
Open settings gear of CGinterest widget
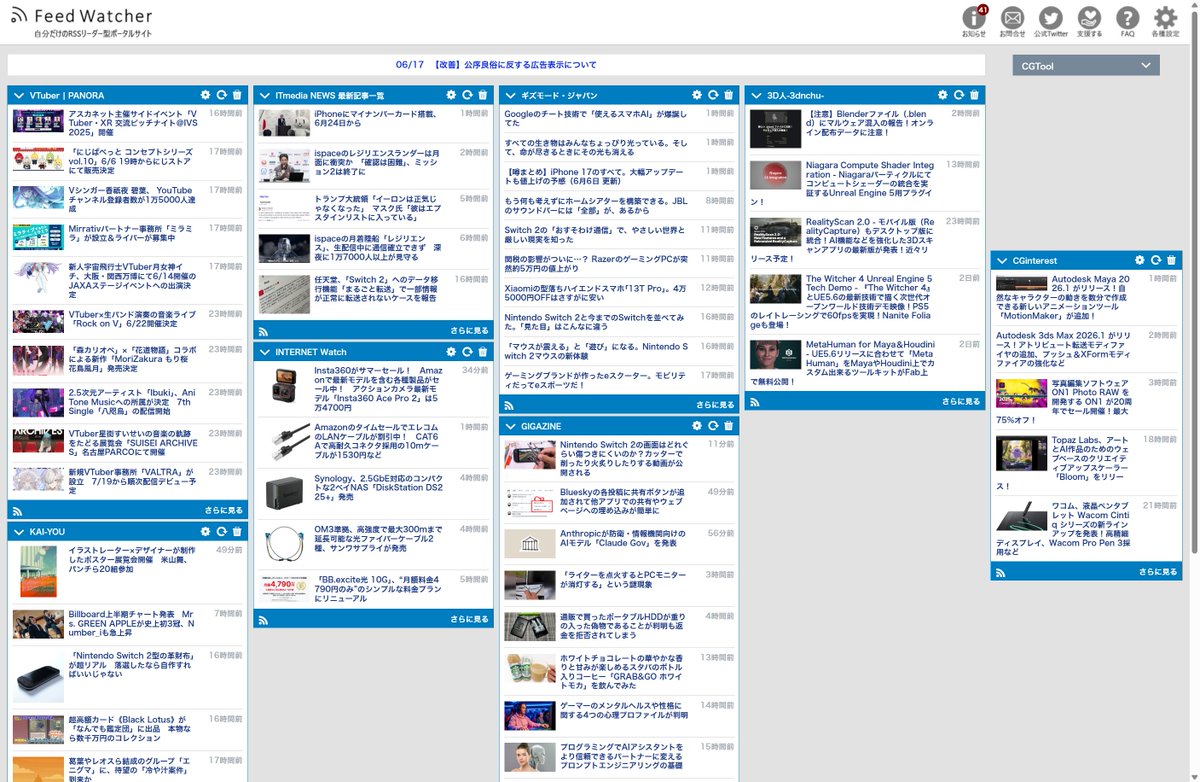pos(1141,260)
